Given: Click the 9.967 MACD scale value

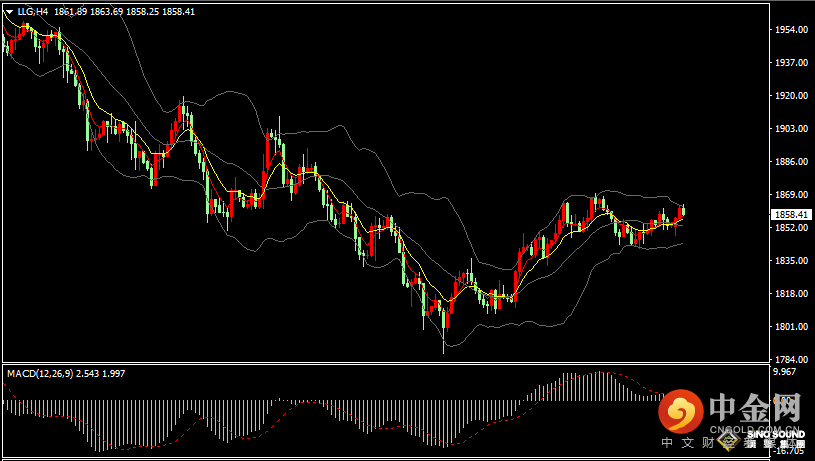Looking at the screenshot, I should (x=785, y=372).
